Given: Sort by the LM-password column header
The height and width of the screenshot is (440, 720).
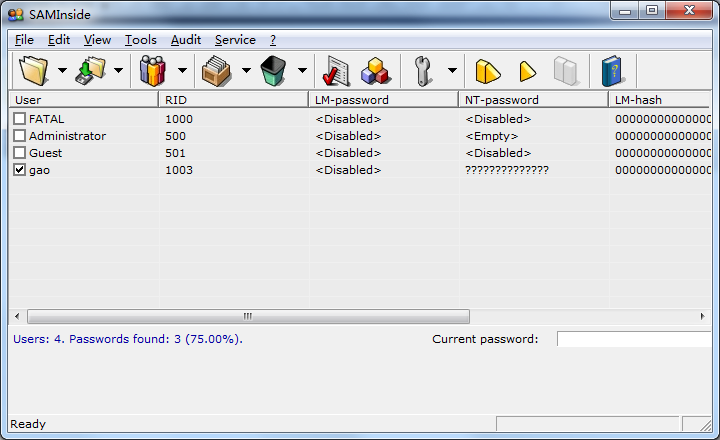Looking at the screenshot, I should (x=383, y=100).
